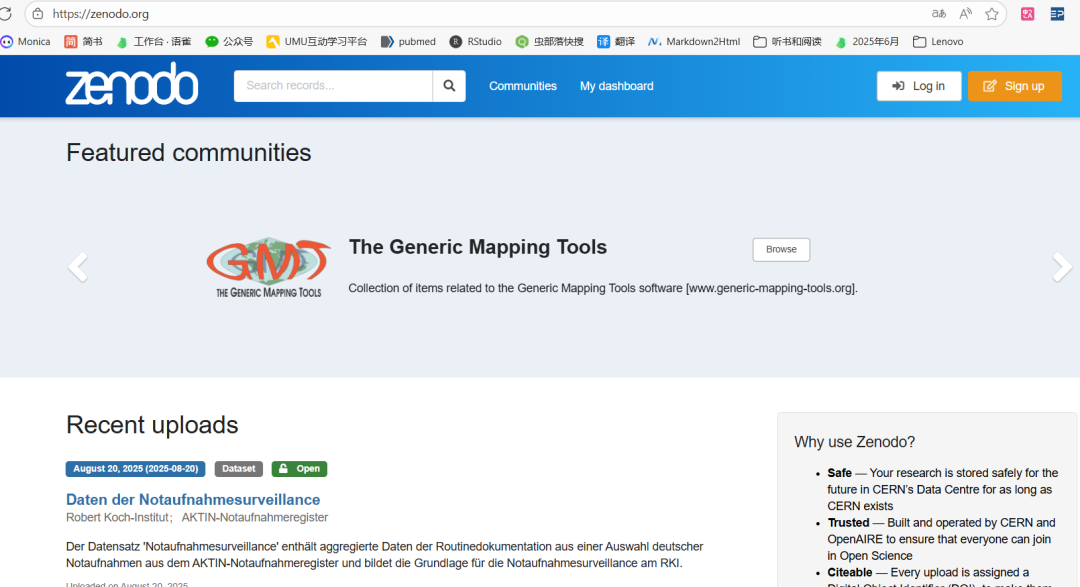Viewport: 1080px width, 587px height.
Task: Click the search magnifier button
Action: pyautogui.click(x=449, y=86)
